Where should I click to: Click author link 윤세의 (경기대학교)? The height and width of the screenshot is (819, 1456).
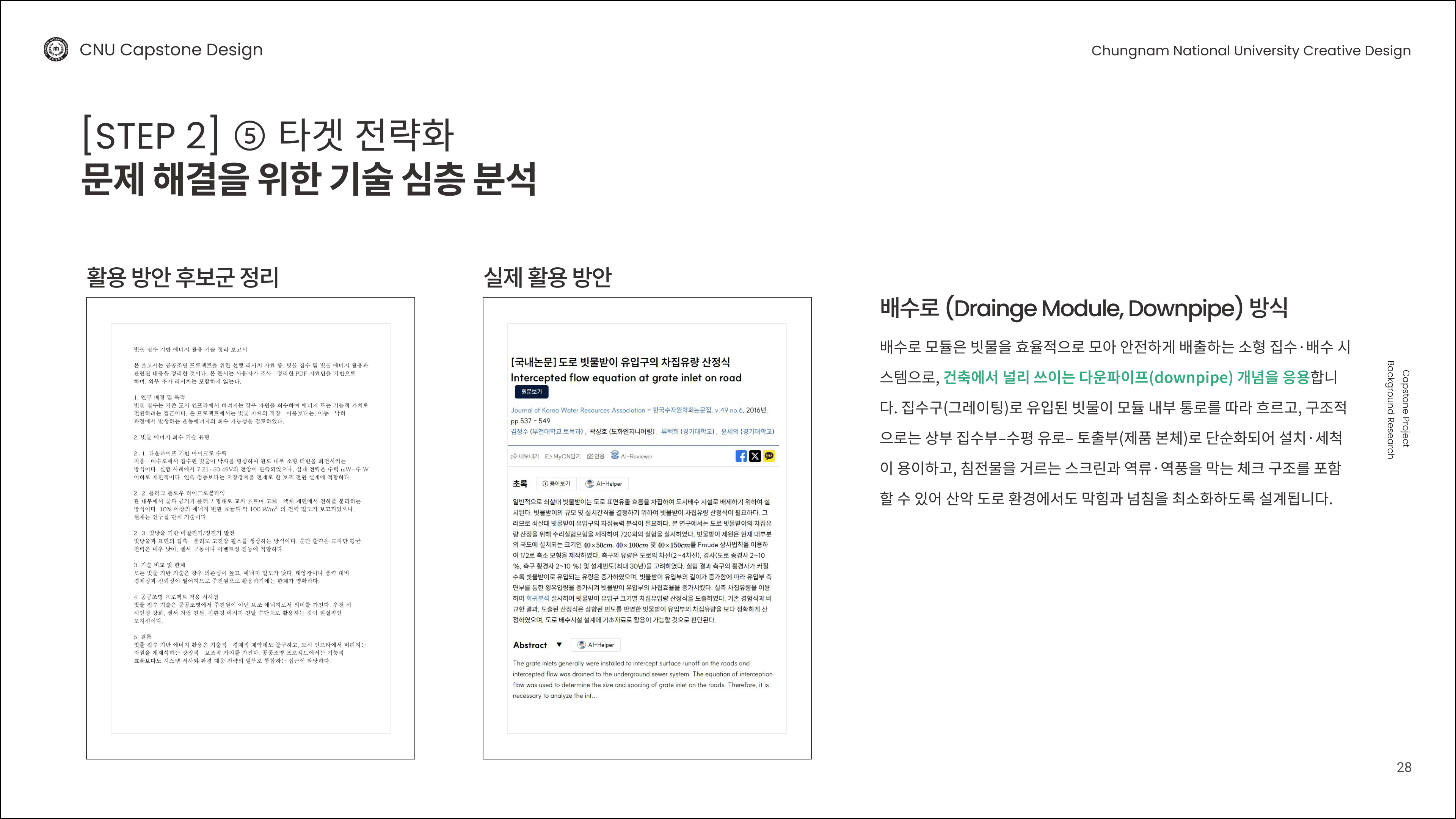click(x=747, y=431)
